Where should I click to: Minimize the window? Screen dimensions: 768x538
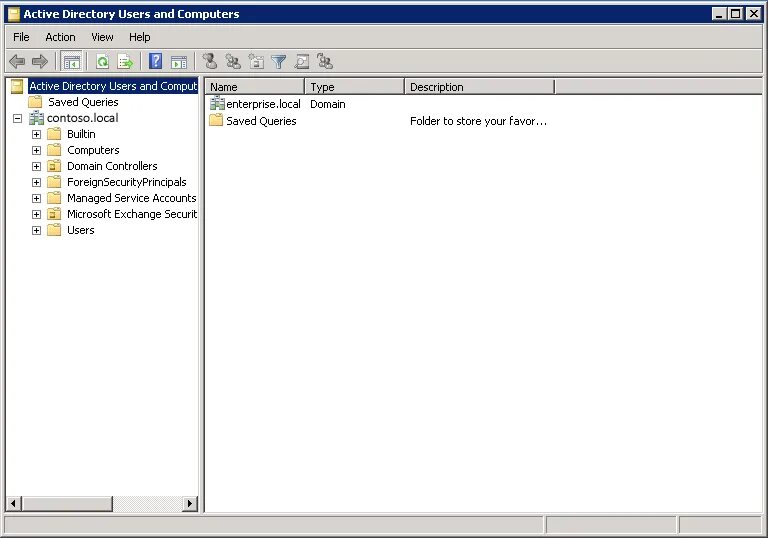[x=719, y=14]
